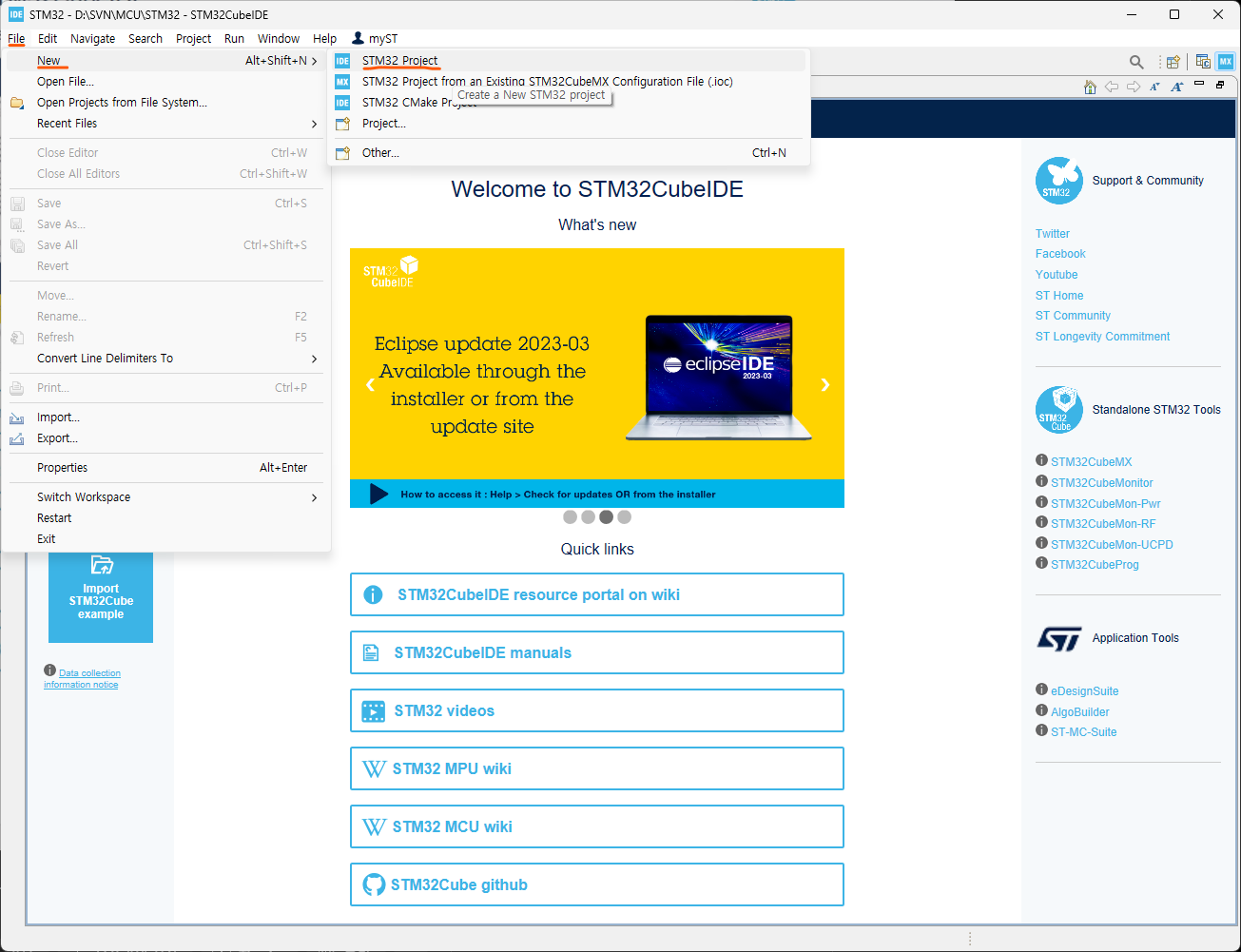
Task: Click the IDE icon for STM32 CMake Project
Action: coord(342,103)
